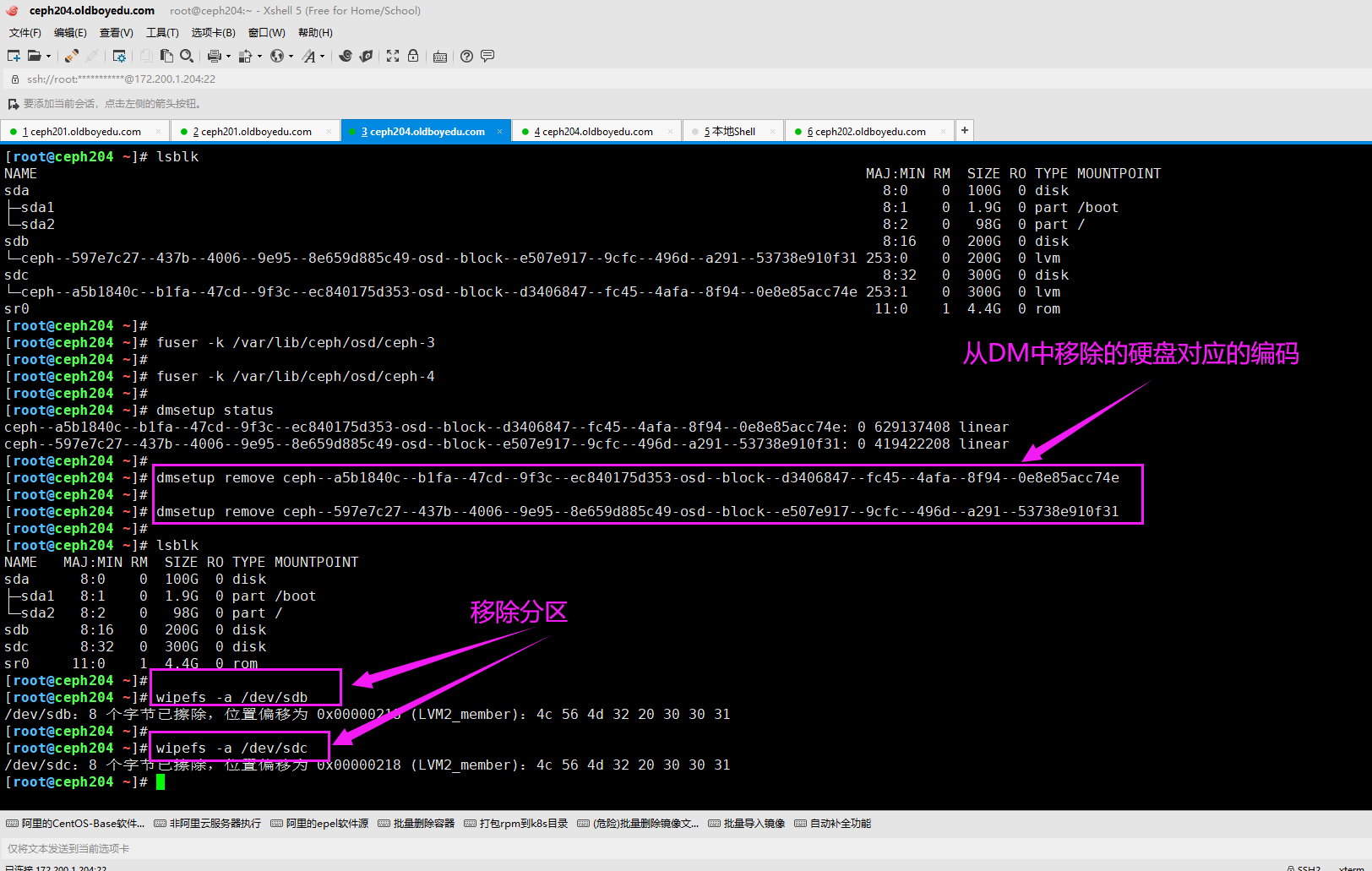Expand the Font dropdown arrow
The height and width of the screenshot is (871, 1372).
pyautogui.click(x=322, y=57)
